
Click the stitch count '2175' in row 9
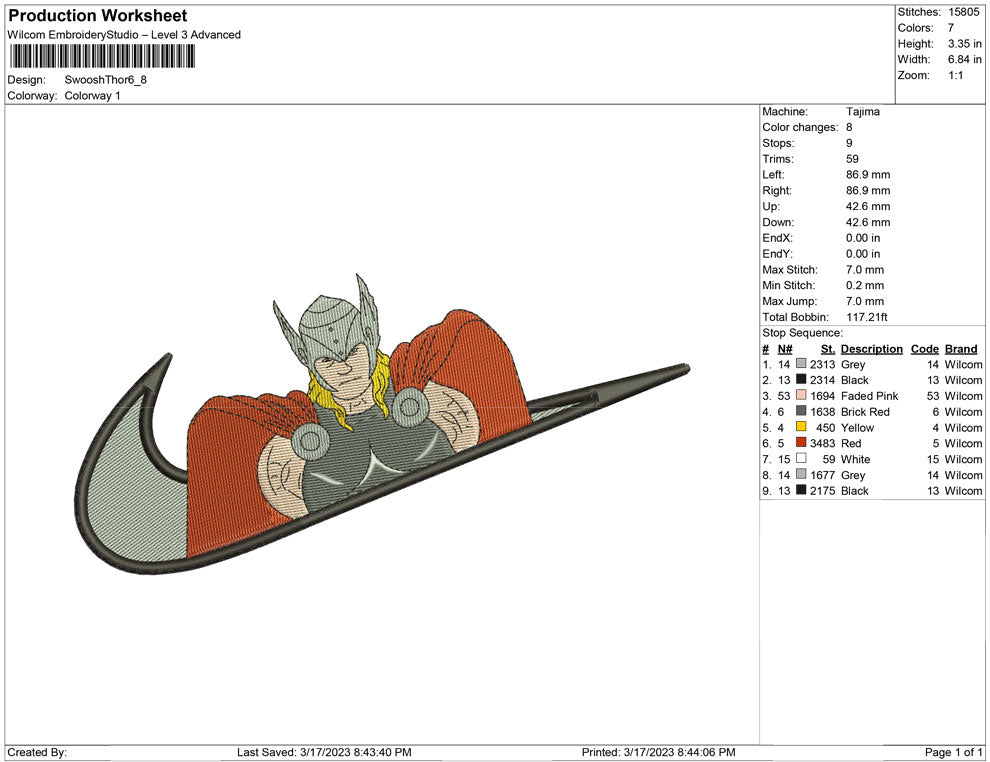click(x=823, y=491)
